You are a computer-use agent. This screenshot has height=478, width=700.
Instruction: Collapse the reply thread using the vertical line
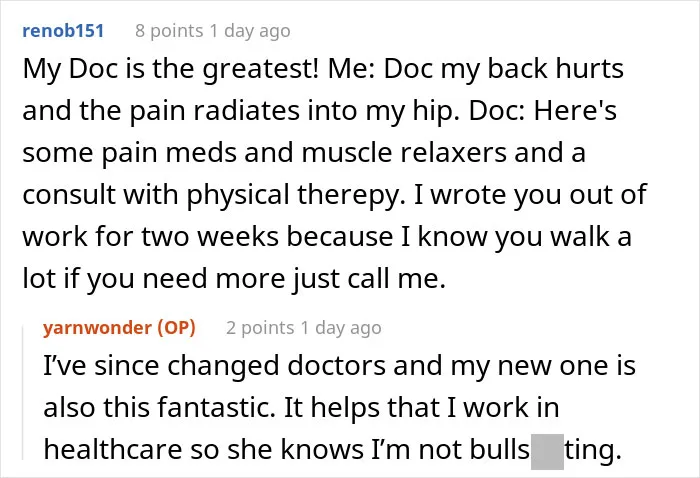[x=23, y=393]
